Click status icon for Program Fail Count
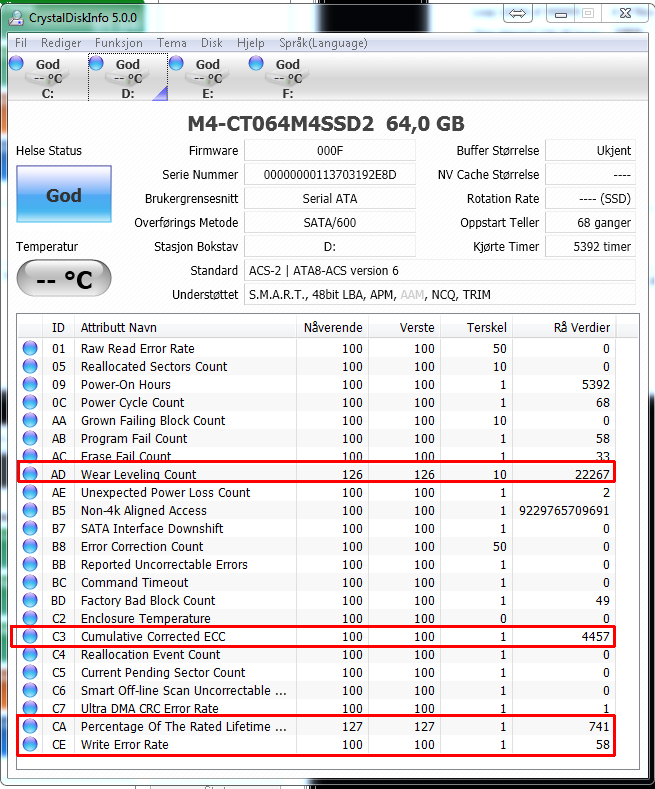This screenshot has height=789, width=655. tap(30, 438)
